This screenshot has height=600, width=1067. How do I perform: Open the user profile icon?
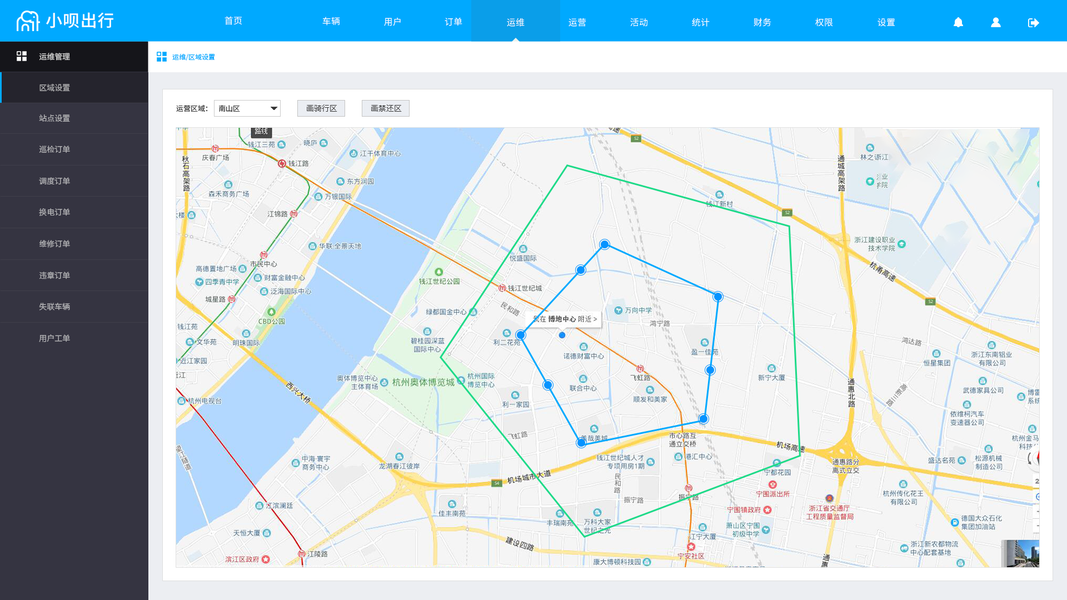click(996, 22)
